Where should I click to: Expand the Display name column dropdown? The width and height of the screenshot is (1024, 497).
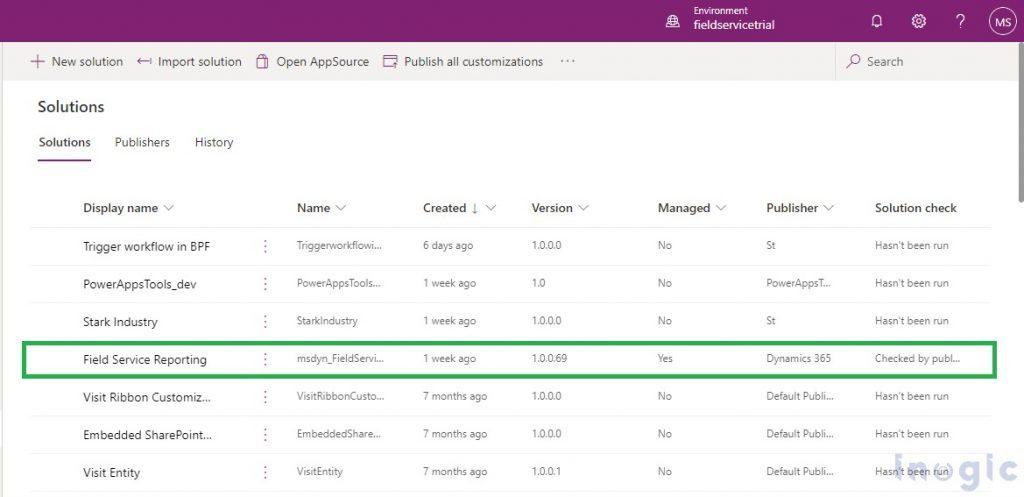tap(168, 208)
